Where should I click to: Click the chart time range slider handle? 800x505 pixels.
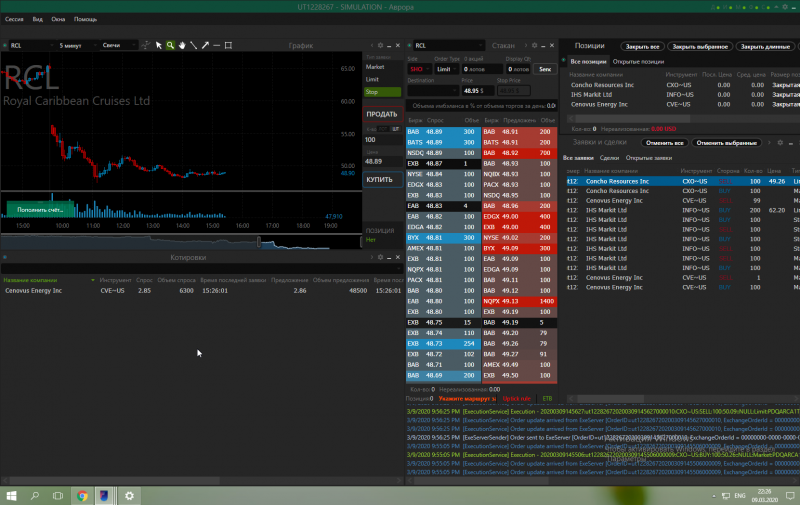259,242
